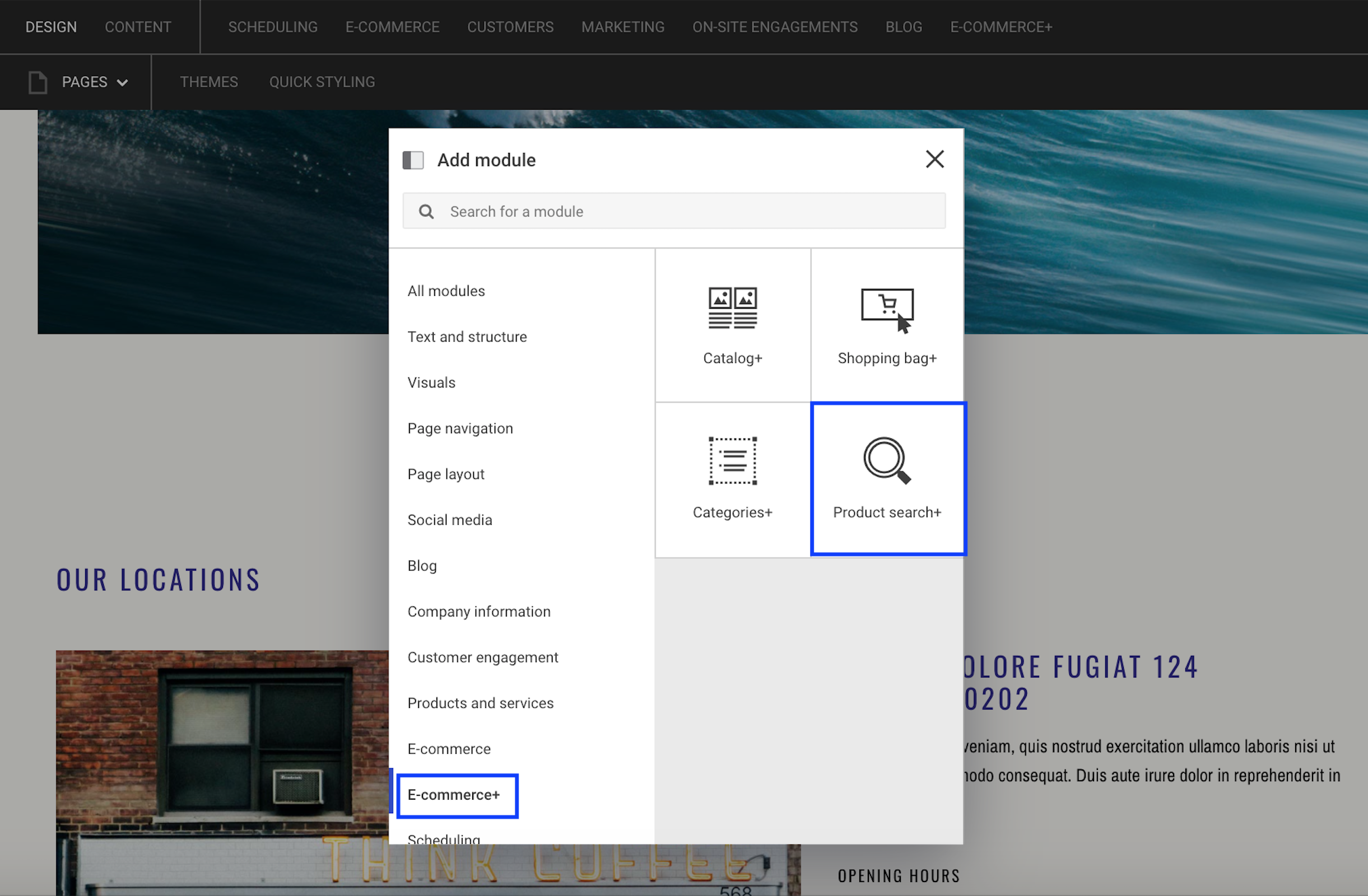Select the E-commerce+ category in the list
Screen dimensions: 1368x896
click(x=454, y=794)
